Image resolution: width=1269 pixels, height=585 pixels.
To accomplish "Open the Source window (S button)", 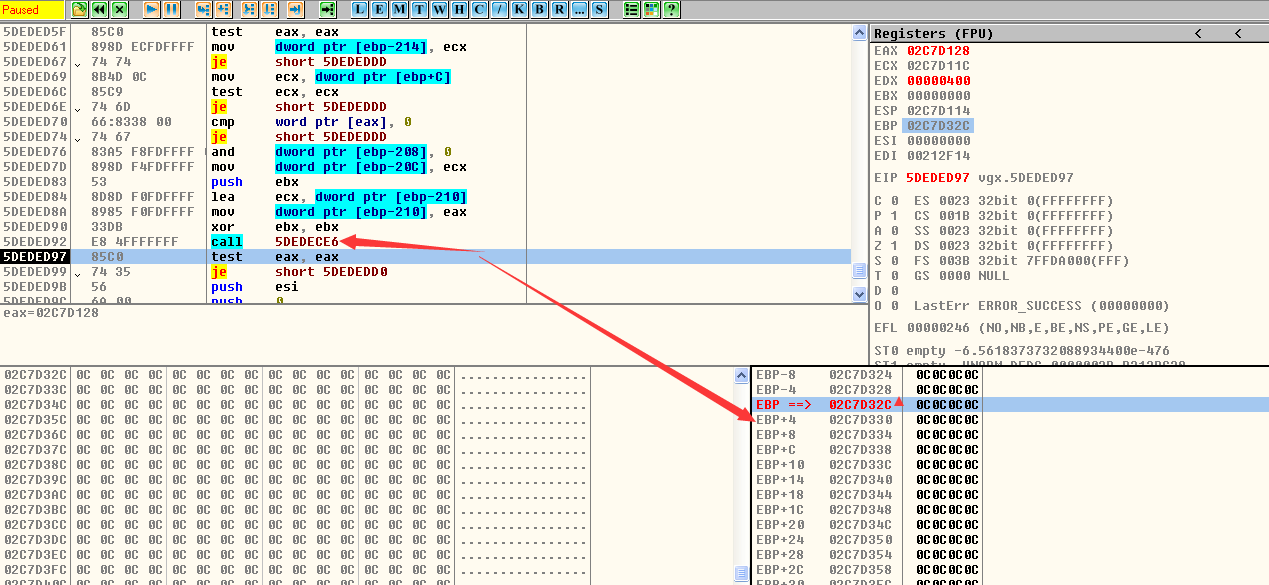I will [600, 10].
